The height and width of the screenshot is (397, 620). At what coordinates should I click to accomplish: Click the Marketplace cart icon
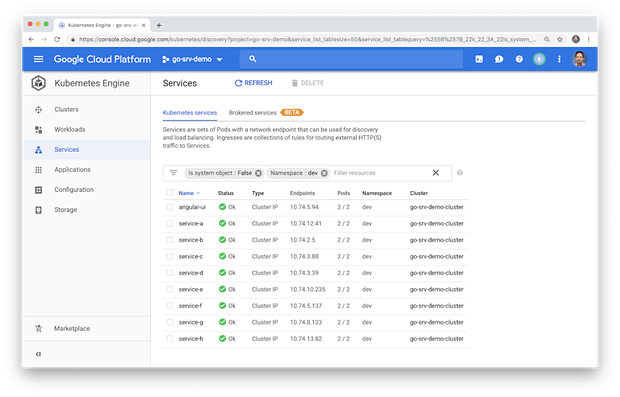point(38,329)
